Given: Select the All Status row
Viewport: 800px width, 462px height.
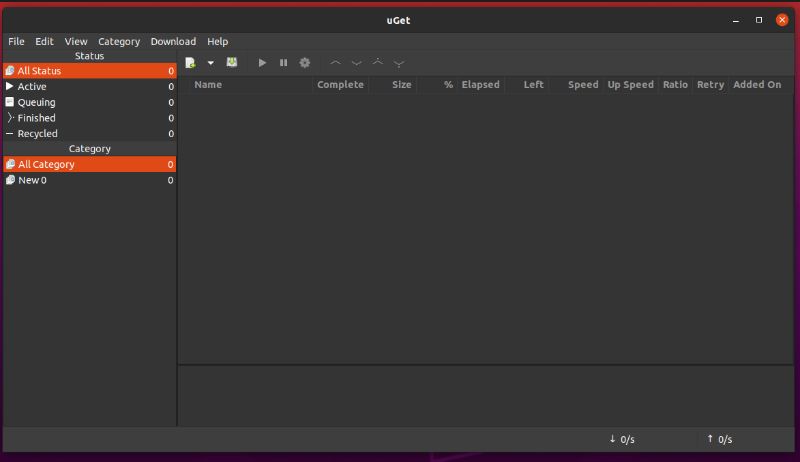Looking at the screenshot, I should pyautogui.click(x=90, y=71).
